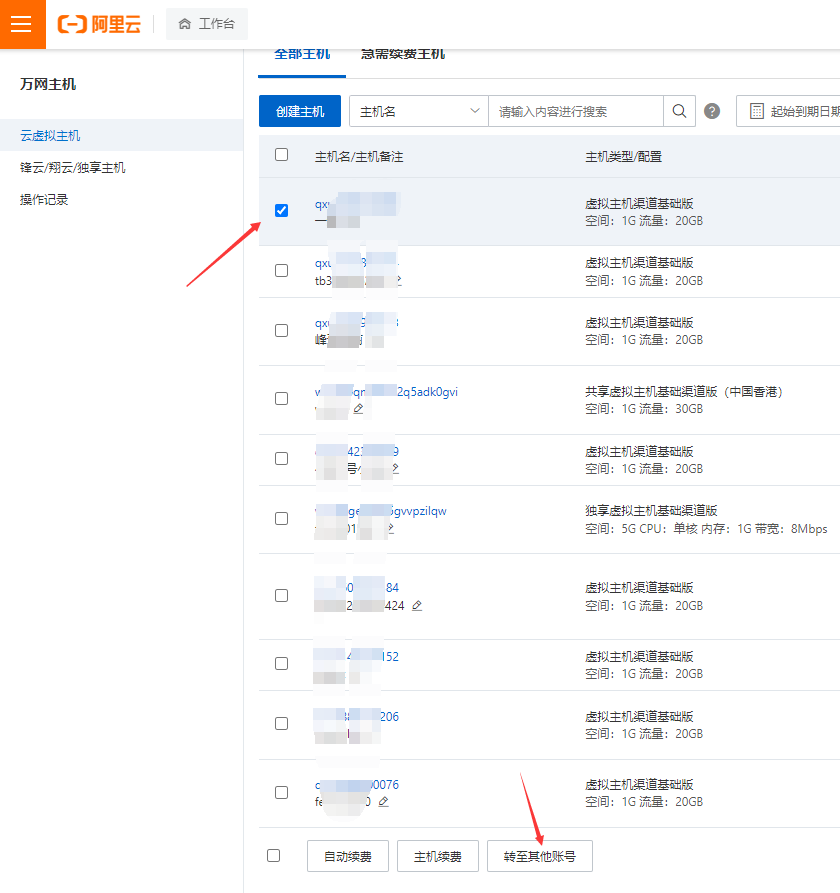This screenshot has height=893, width=840.
Task: Check the checkbox of host ending 0076
Action: click(281, 792)
